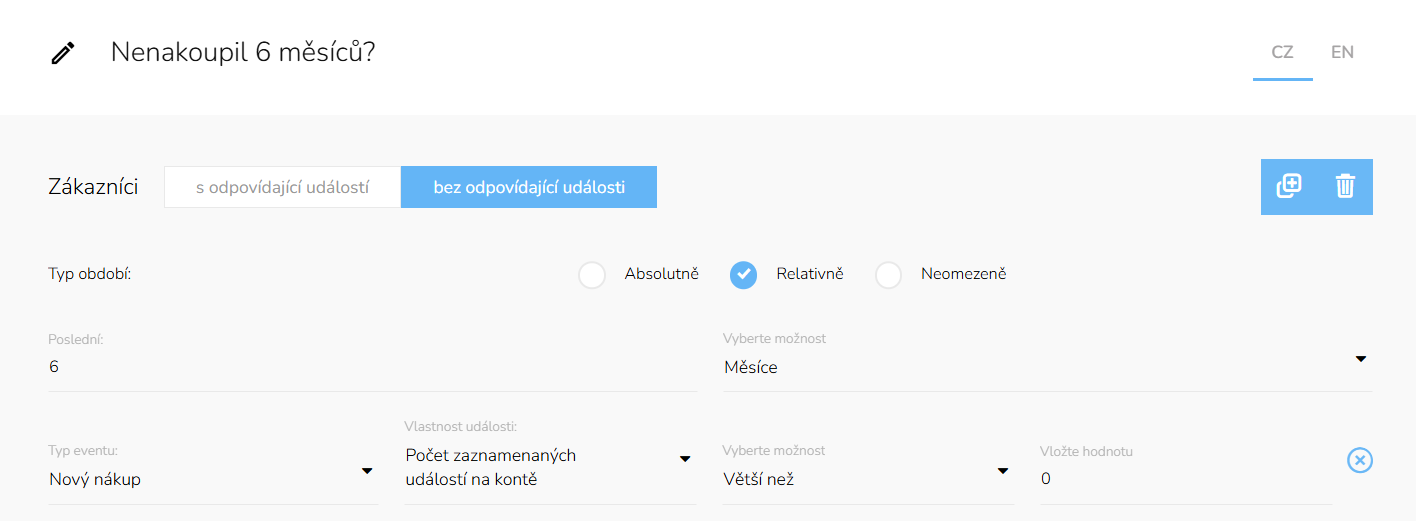Switch to the EN language tab
This screenshot has height=521, width=1416.
coord(1342,52)
